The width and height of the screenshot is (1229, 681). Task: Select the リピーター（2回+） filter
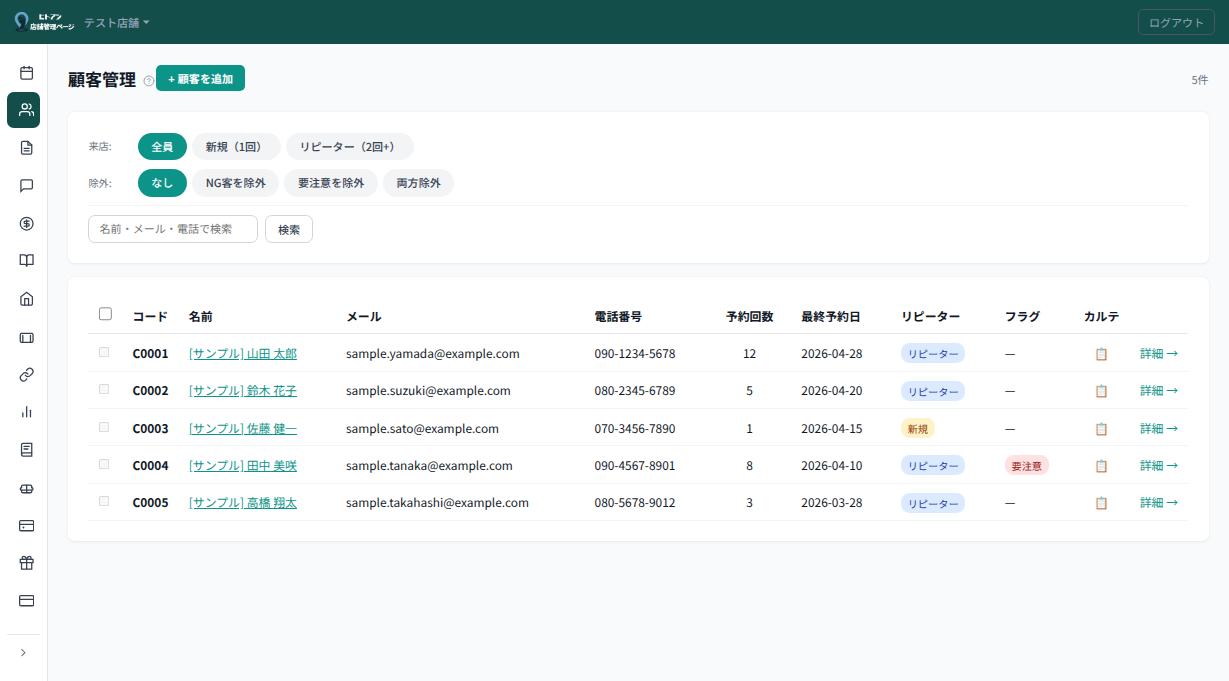pos(350,147)
